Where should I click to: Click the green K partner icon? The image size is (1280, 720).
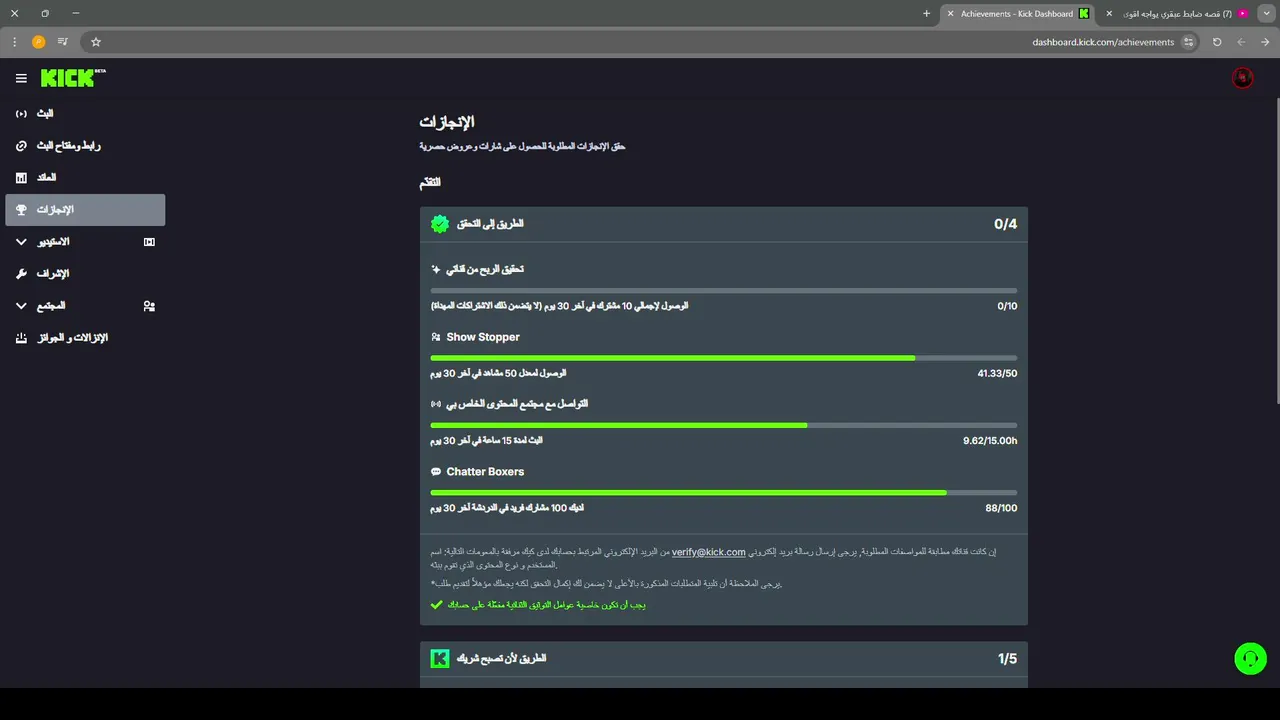click(440, 658)
